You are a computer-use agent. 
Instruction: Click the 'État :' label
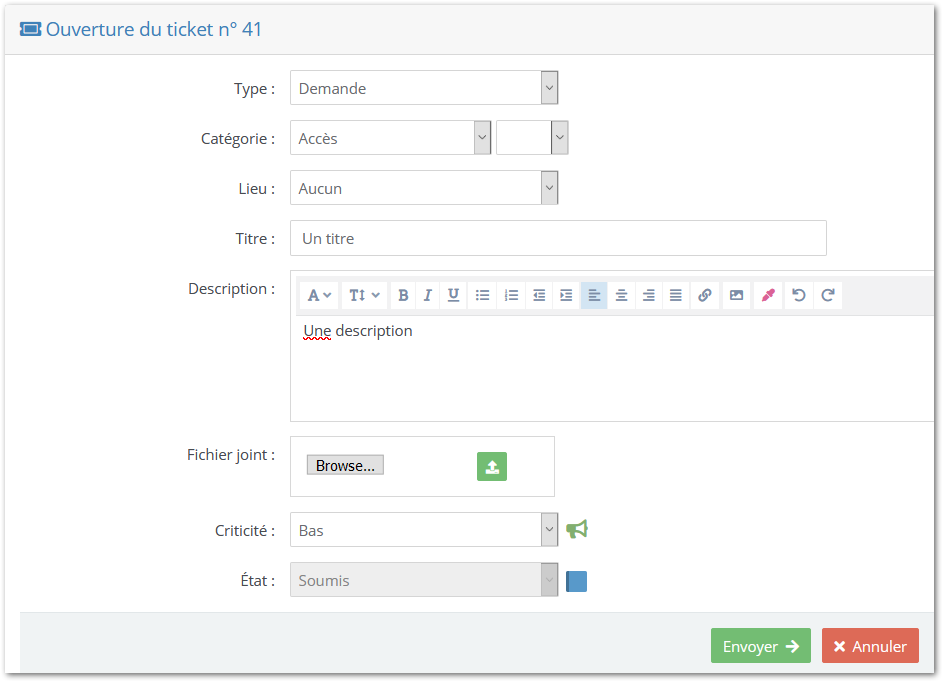click(258, 580)
